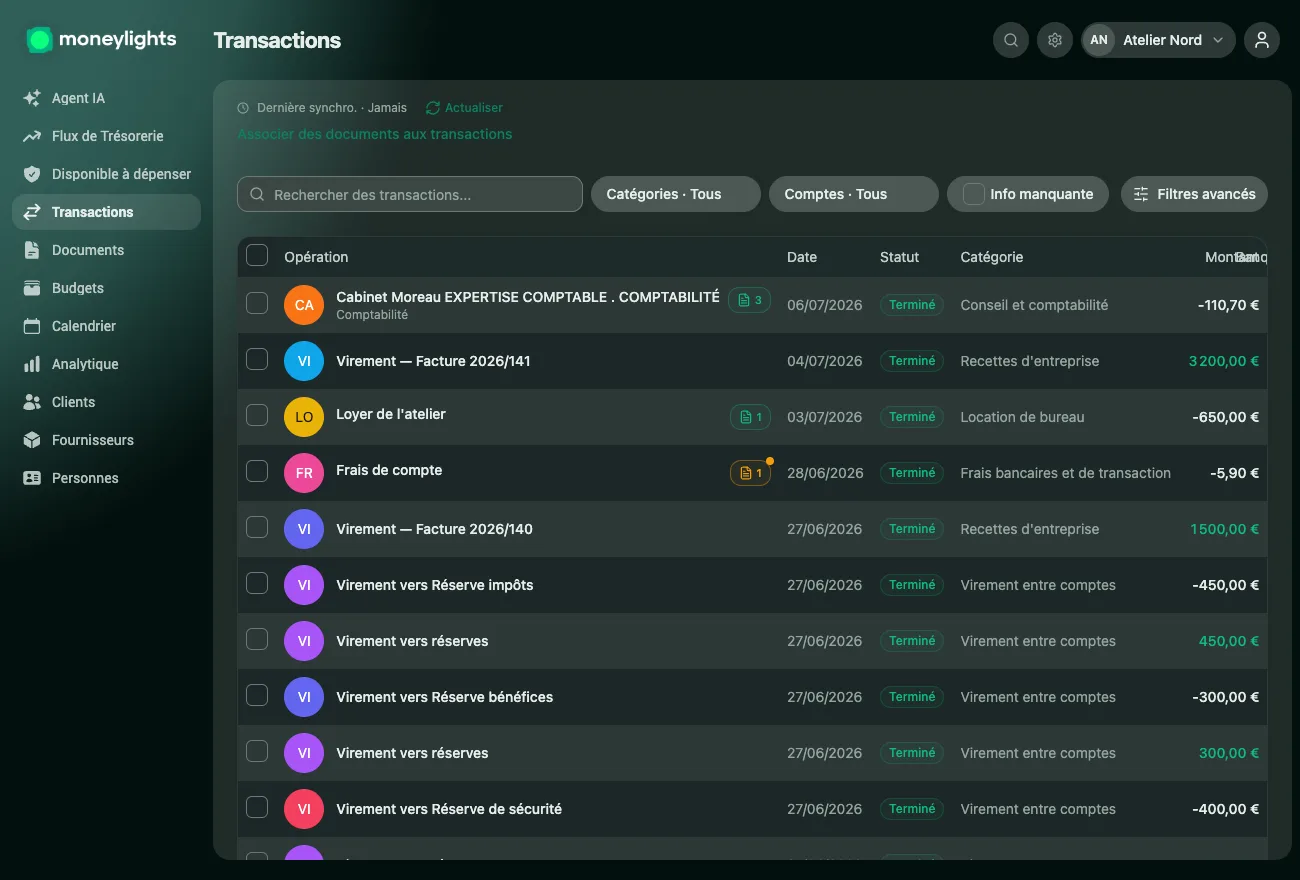This screenshot has width=1300, height=880.
Task: Select checkbox for Virement Facture 2026/140
Action: [257, 527]
